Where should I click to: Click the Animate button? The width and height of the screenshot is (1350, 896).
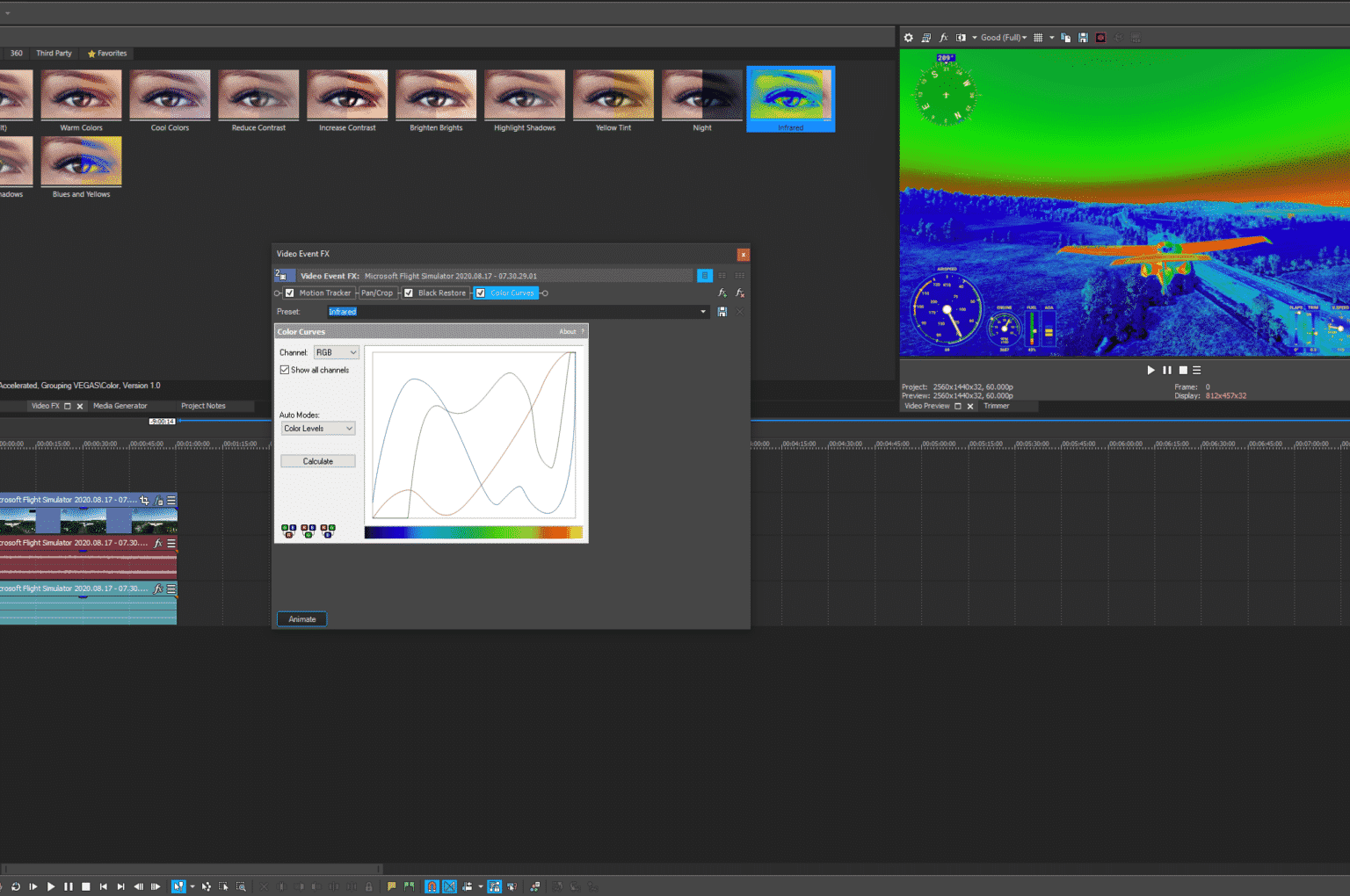[302, 619]
